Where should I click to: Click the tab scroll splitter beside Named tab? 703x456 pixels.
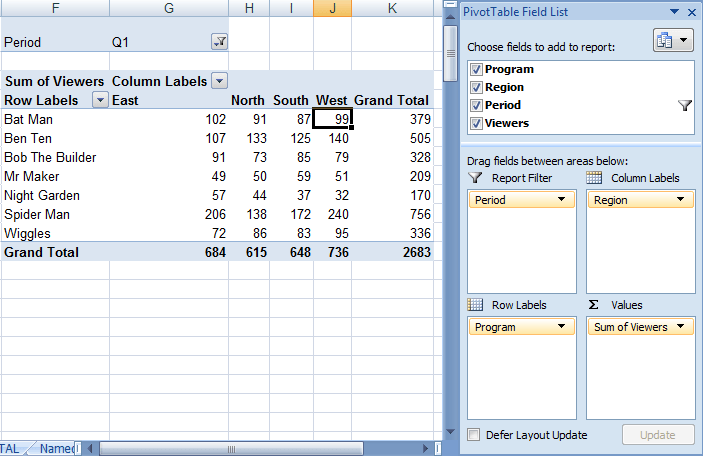point(78,448)
